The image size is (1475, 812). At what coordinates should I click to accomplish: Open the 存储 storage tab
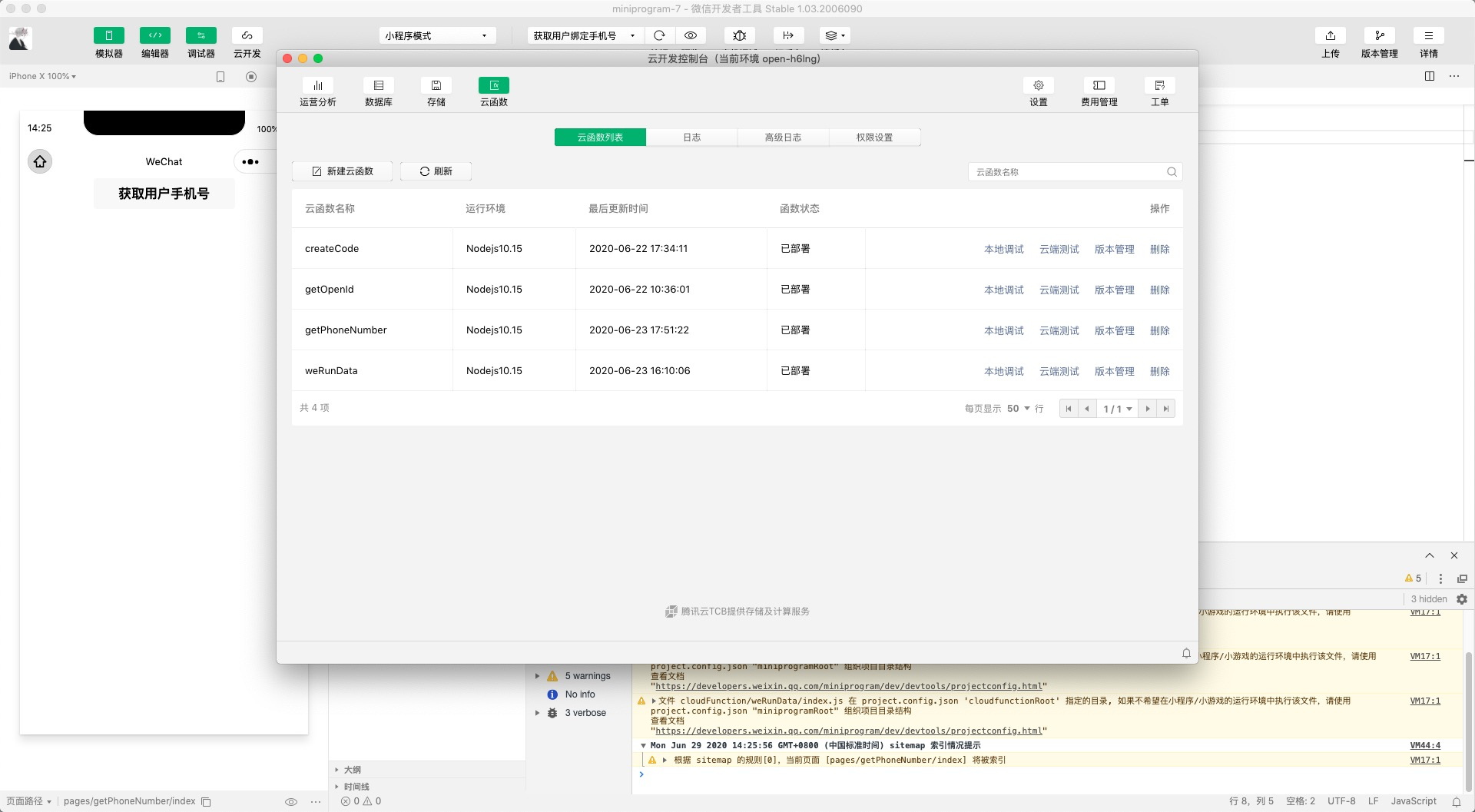(436, 92)
